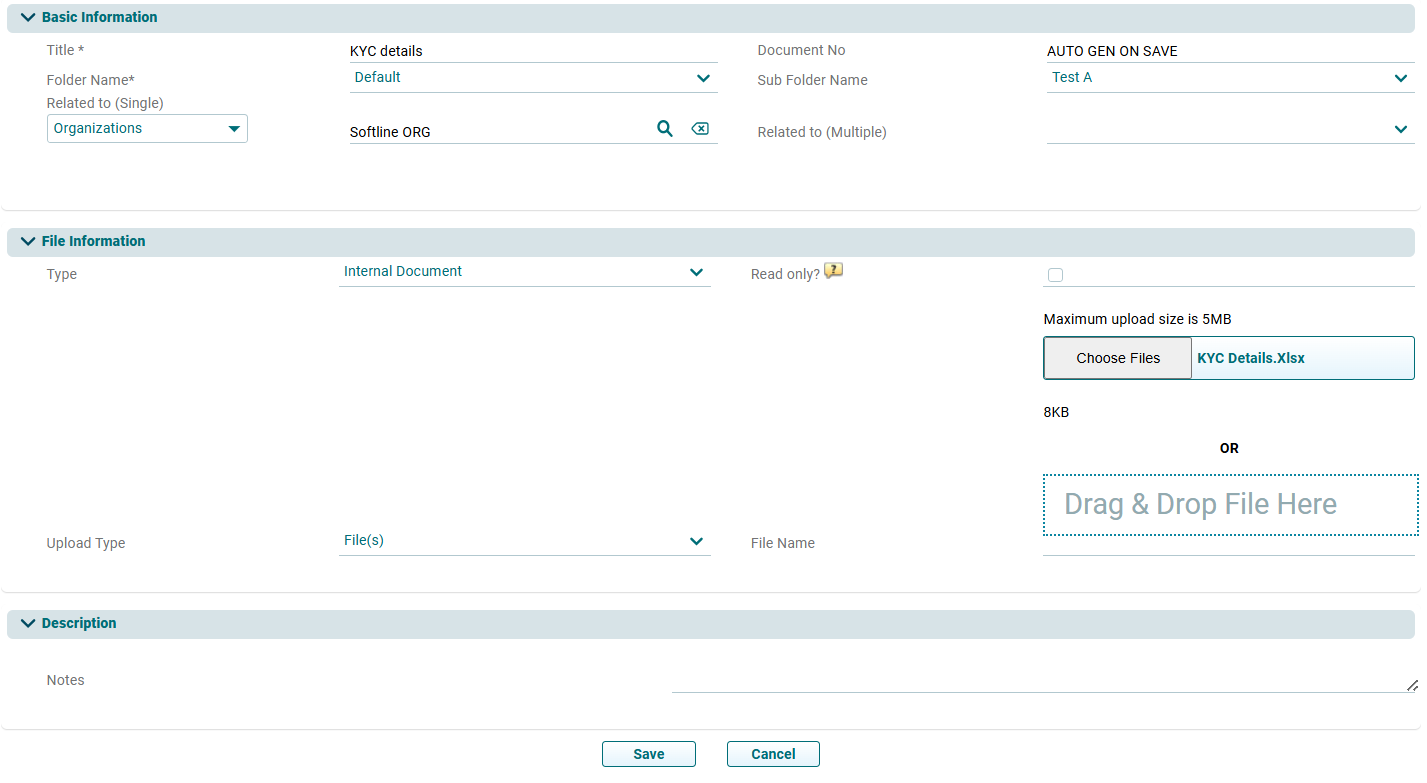Clear the Softline ORG field with the erase icon
The image size is (1427, 783).
[x=700, y=129]
